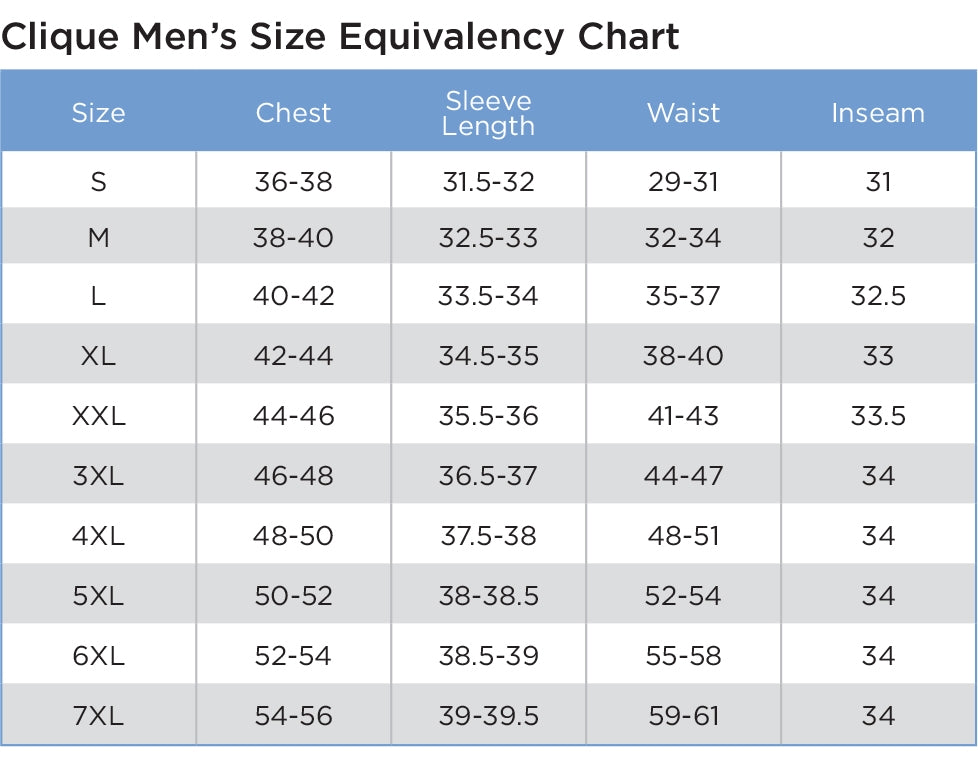Click the Chest column header
Image resolution: width=978 pixels, height=769 pixels.
click(x=293, y=113)
